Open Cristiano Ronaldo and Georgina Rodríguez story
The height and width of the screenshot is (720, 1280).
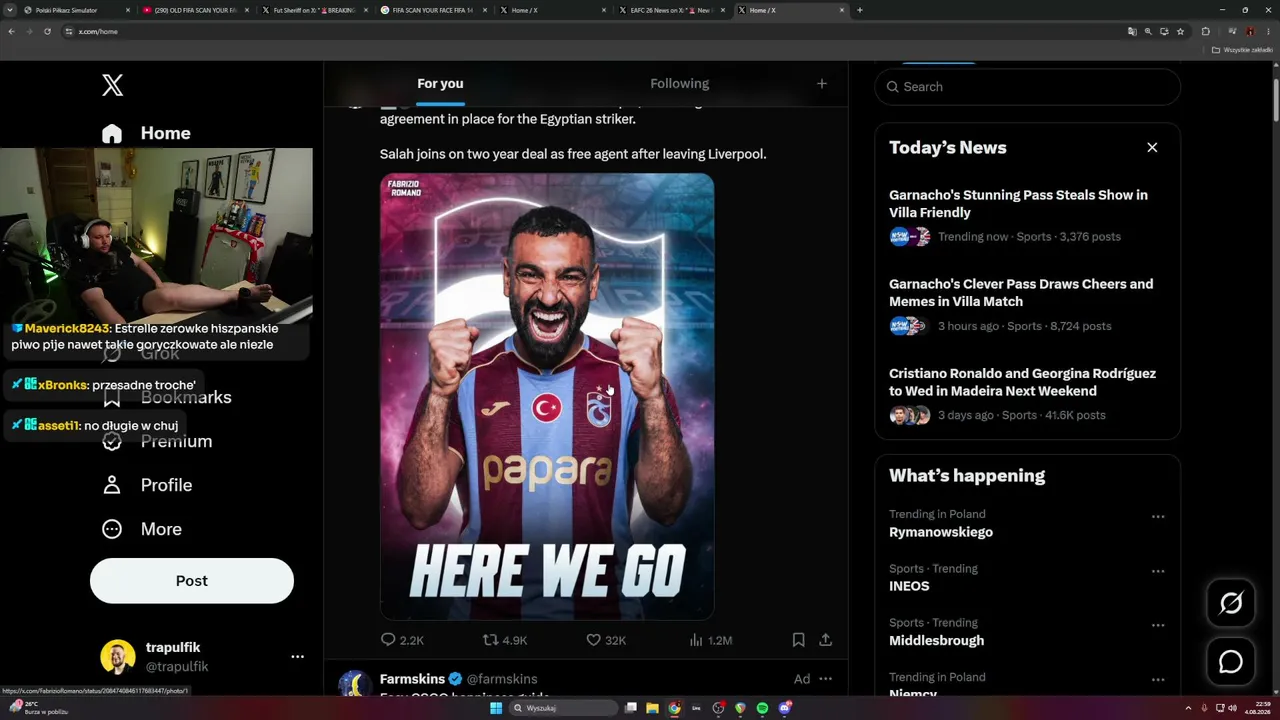click(x=1027, y=393)
